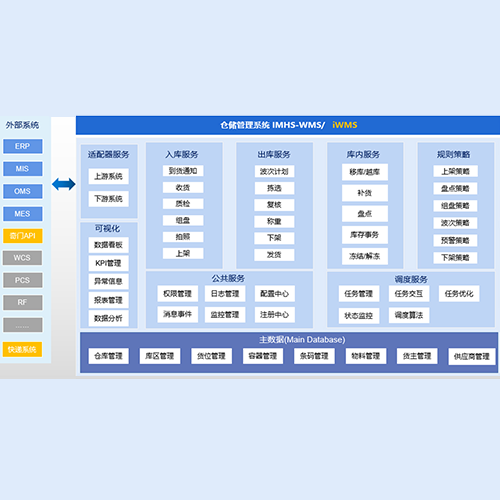Click the IMHS-WMS title banner
500x500 pixels.
(288, 125)
